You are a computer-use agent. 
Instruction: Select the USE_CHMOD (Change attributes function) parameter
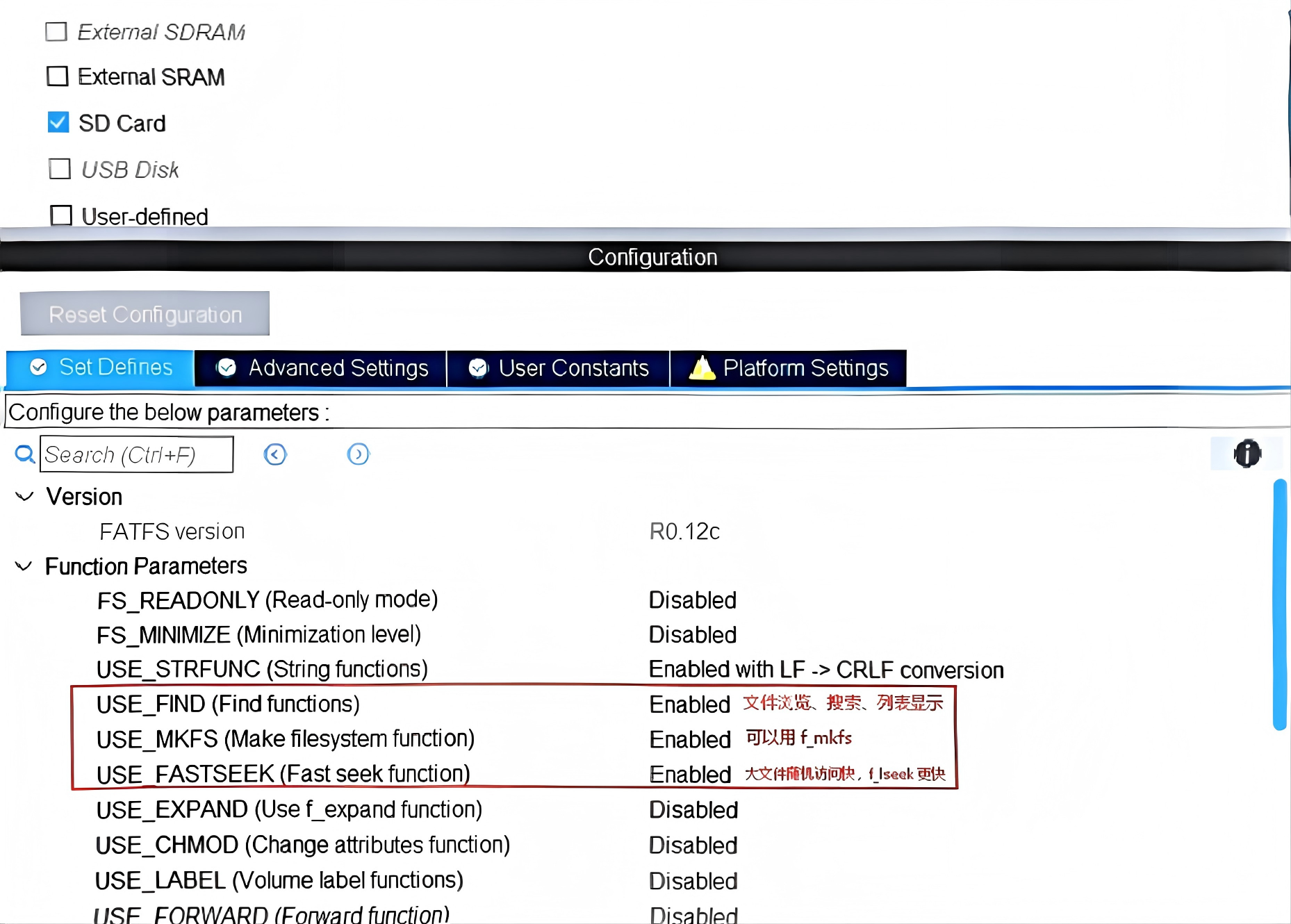tap(303, 845)
